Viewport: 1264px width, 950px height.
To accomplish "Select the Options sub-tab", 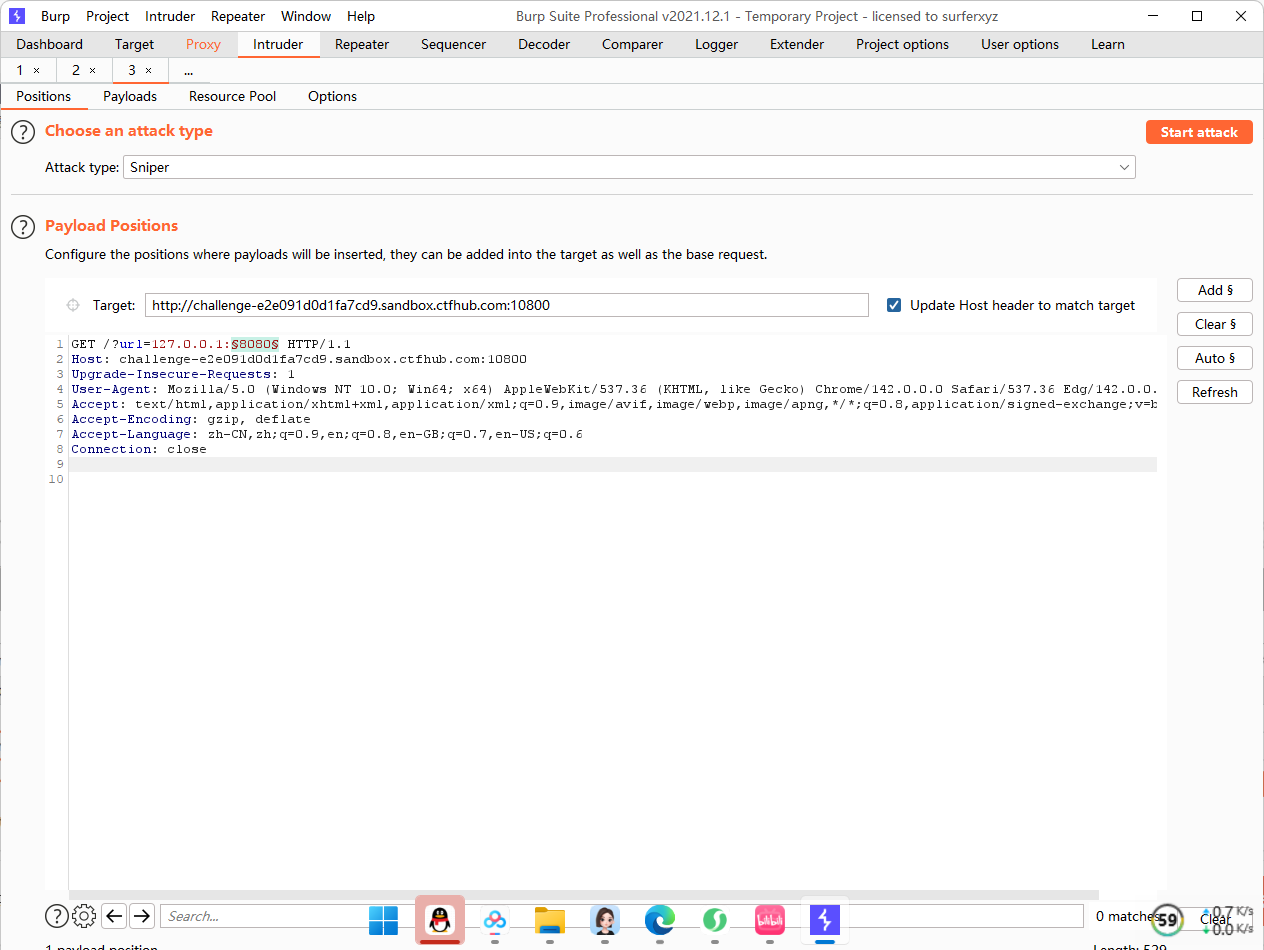I will (x=332, y=96).
